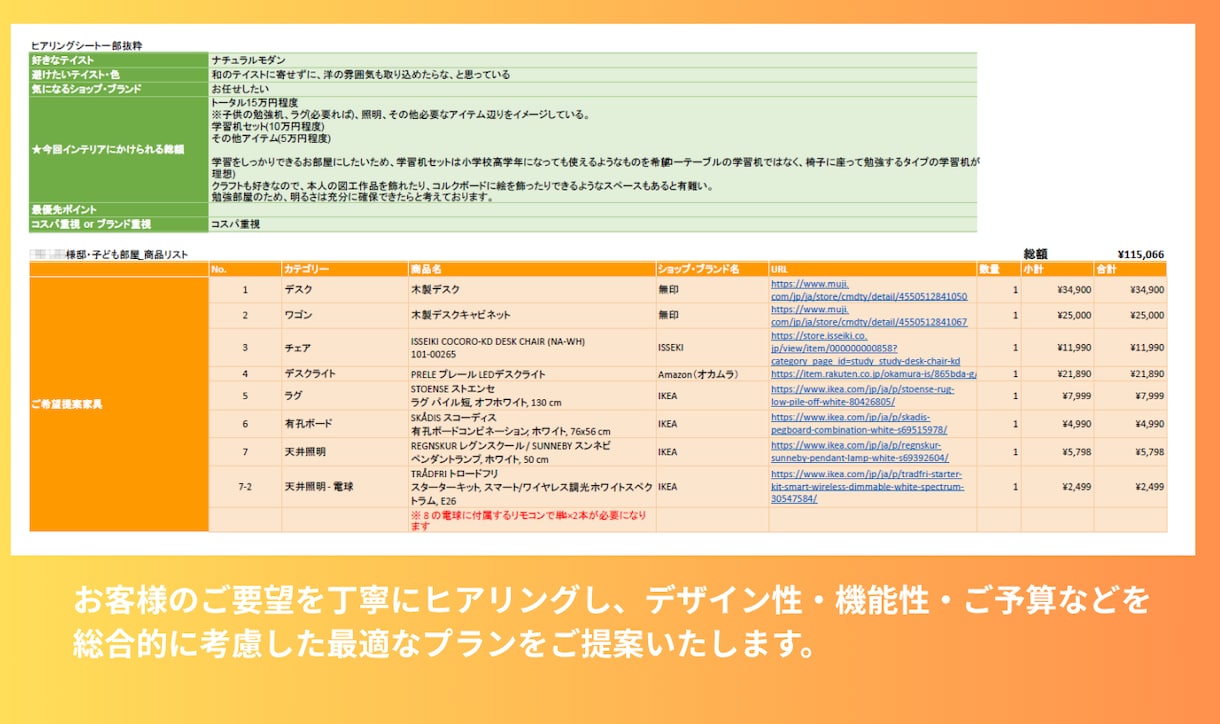The height and width of the screenshot is (724, 1220).
Task: Select the 避けたいテイスト・色 label cell
Action: click(119, 75)
